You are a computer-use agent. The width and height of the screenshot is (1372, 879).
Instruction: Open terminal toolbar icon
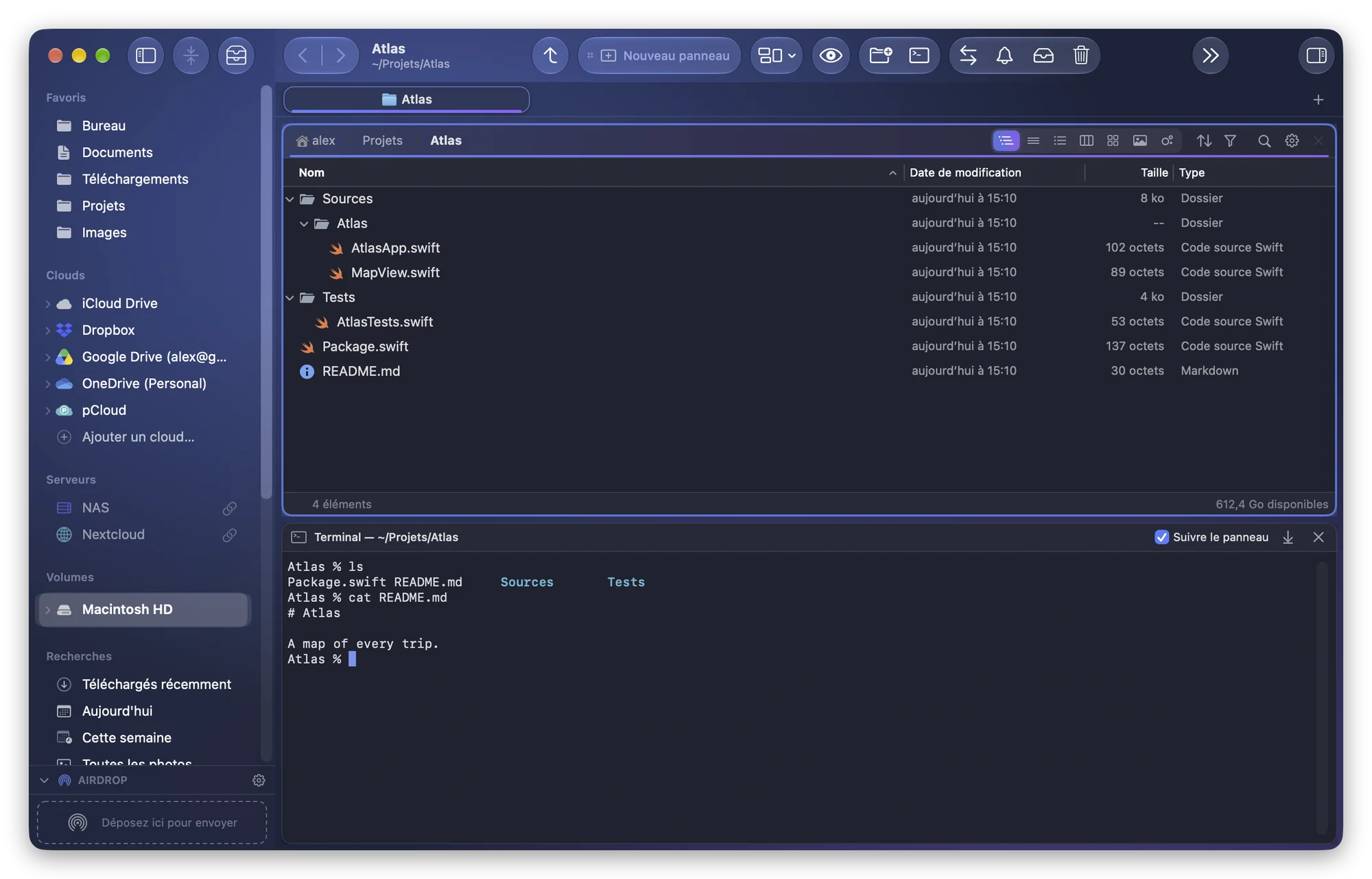919,56
